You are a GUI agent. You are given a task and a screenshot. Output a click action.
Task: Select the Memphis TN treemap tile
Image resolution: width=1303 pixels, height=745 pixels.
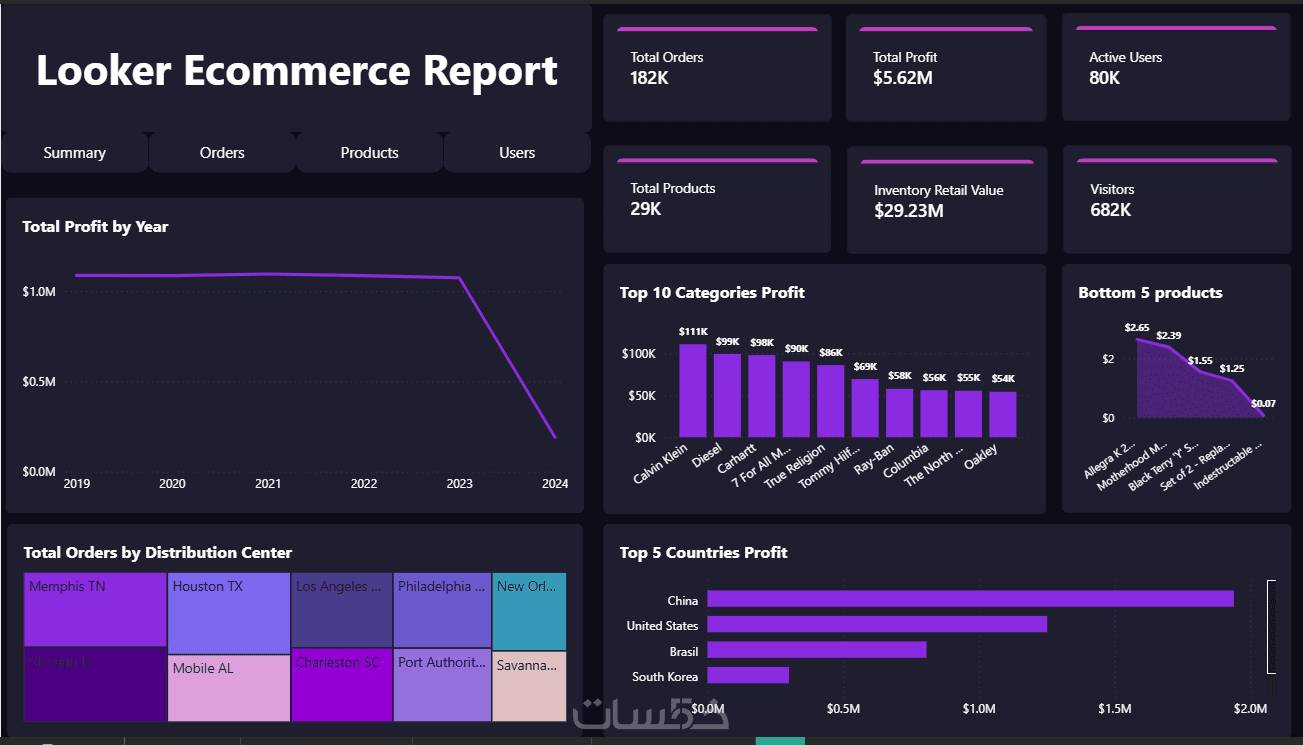tap(95, 610)
